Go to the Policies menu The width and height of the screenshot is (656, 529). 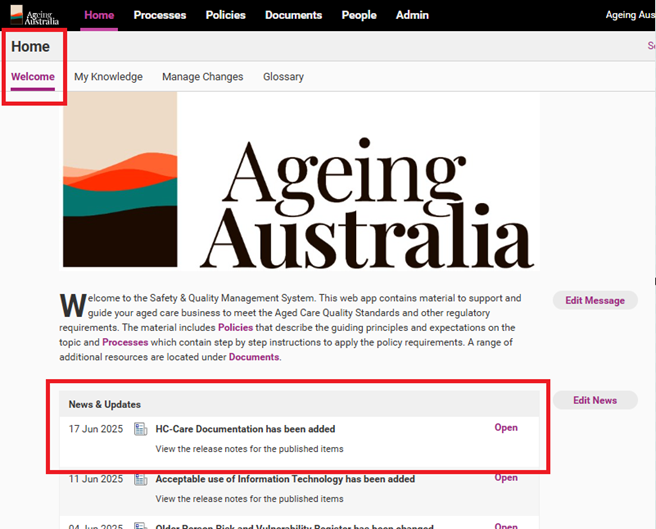pyautogui.click(x=226, y=15)
